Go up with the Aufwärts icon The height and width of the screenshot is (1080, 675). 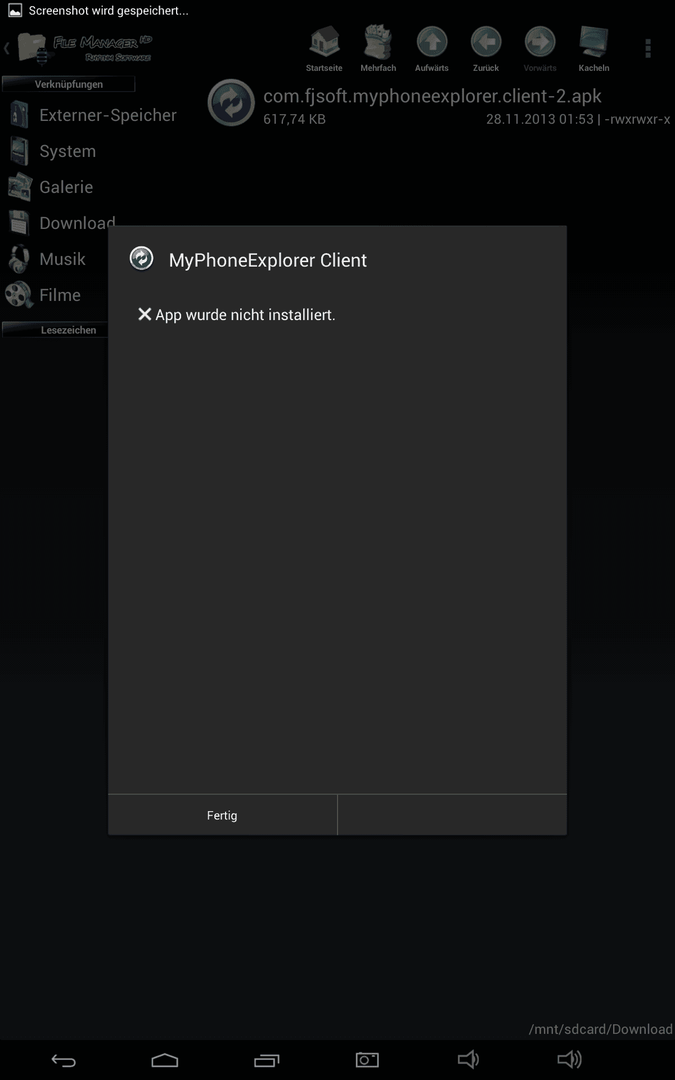(432, 48)
